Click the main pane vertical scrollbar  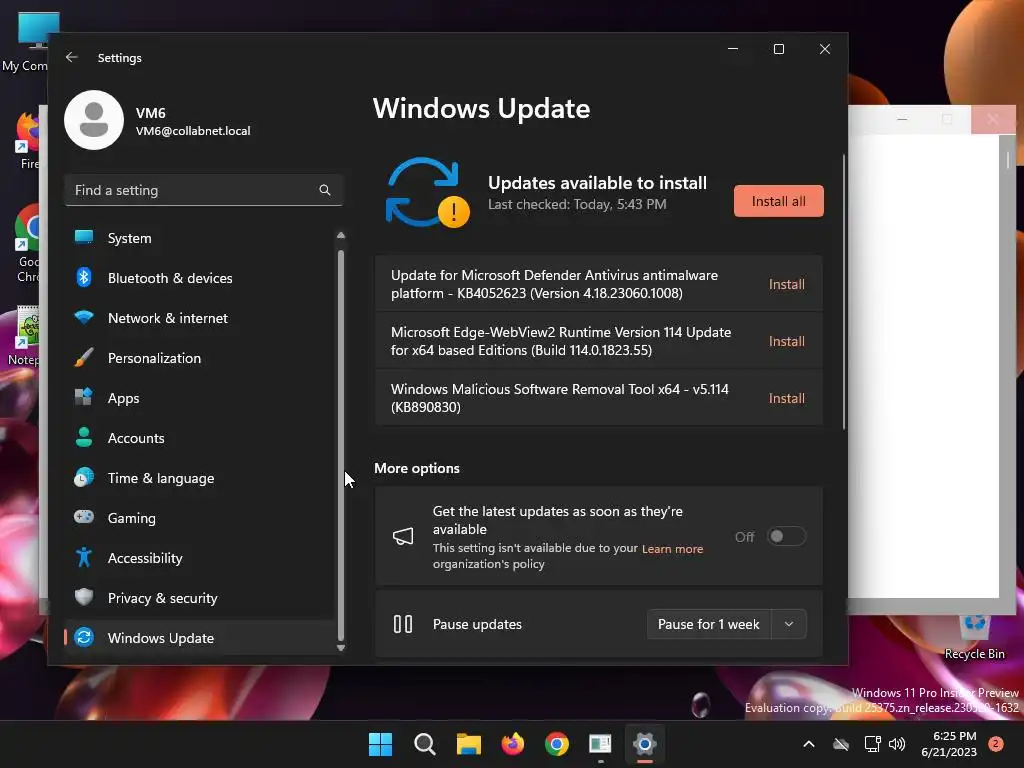844,291
